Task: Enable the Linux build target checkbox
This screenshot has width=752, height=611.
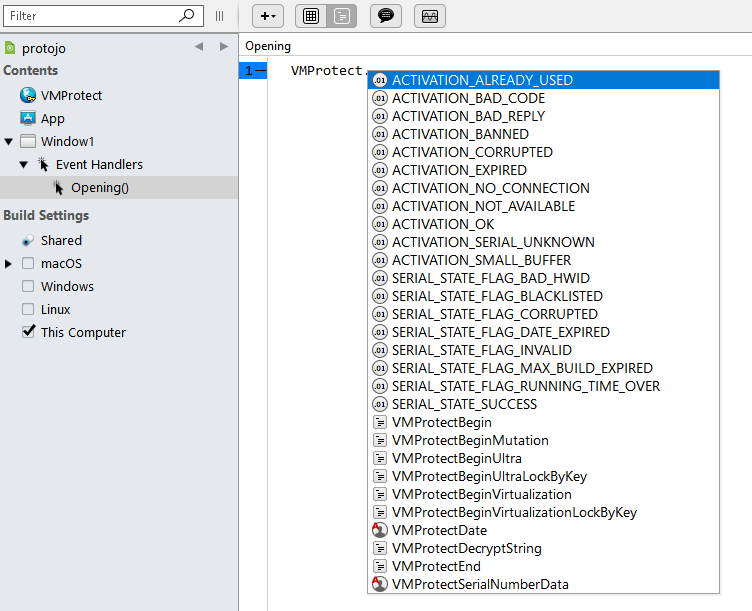Action: pos(28,309)
